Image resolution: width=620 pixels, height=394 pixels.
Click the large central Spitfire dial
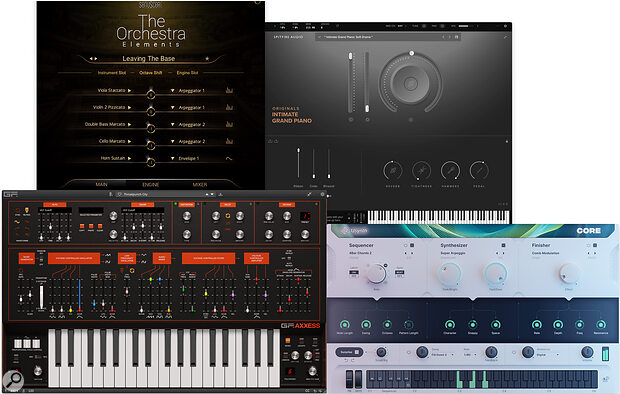tap(410, 83)
